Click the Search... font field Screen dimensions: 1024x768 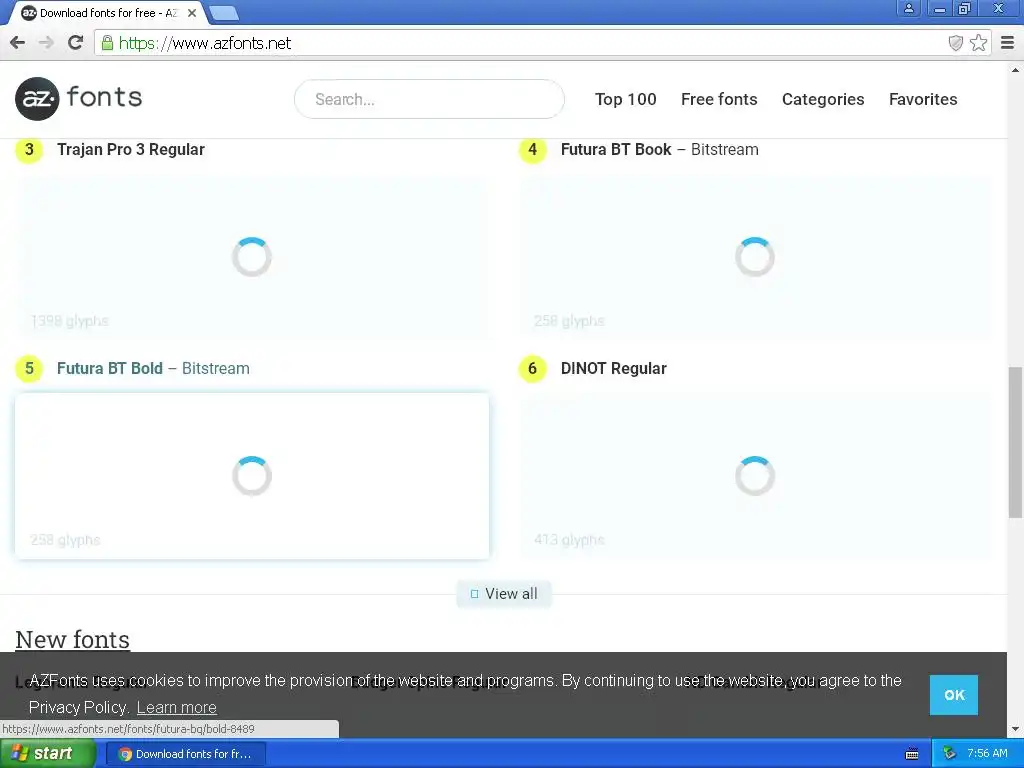pyautogui.click(x=429, y=99)
